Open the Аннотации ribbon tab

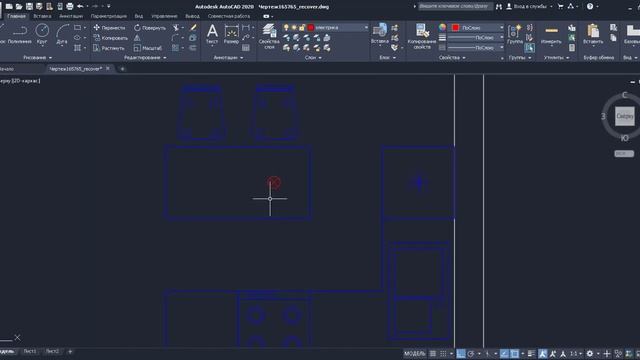pos(71,16)
